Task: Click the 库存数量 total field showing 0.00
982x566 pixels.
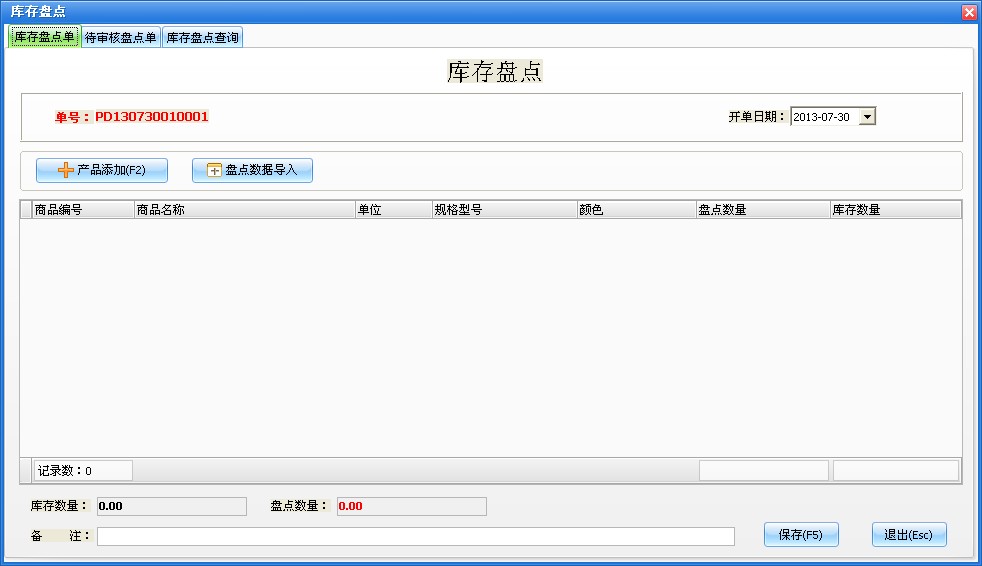Action: point(172,506)
